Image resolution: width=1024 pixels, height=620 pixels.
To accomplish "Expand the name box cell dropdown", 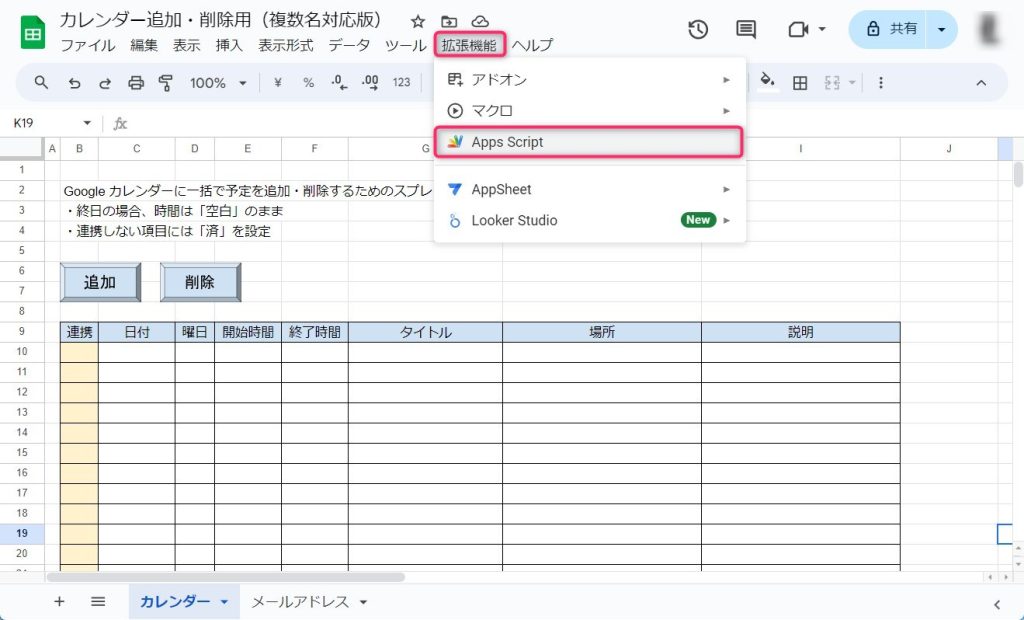I will [87, 123].
